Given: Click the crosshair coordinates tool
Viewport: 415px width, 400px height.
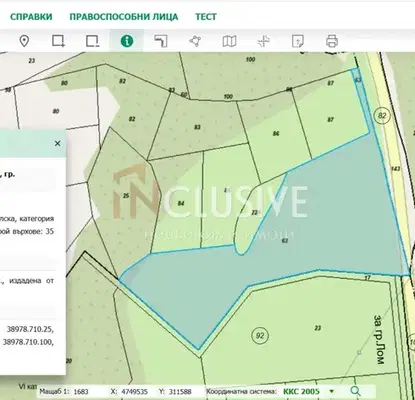Looking at the screenshot, I should [x=263, y=41].
